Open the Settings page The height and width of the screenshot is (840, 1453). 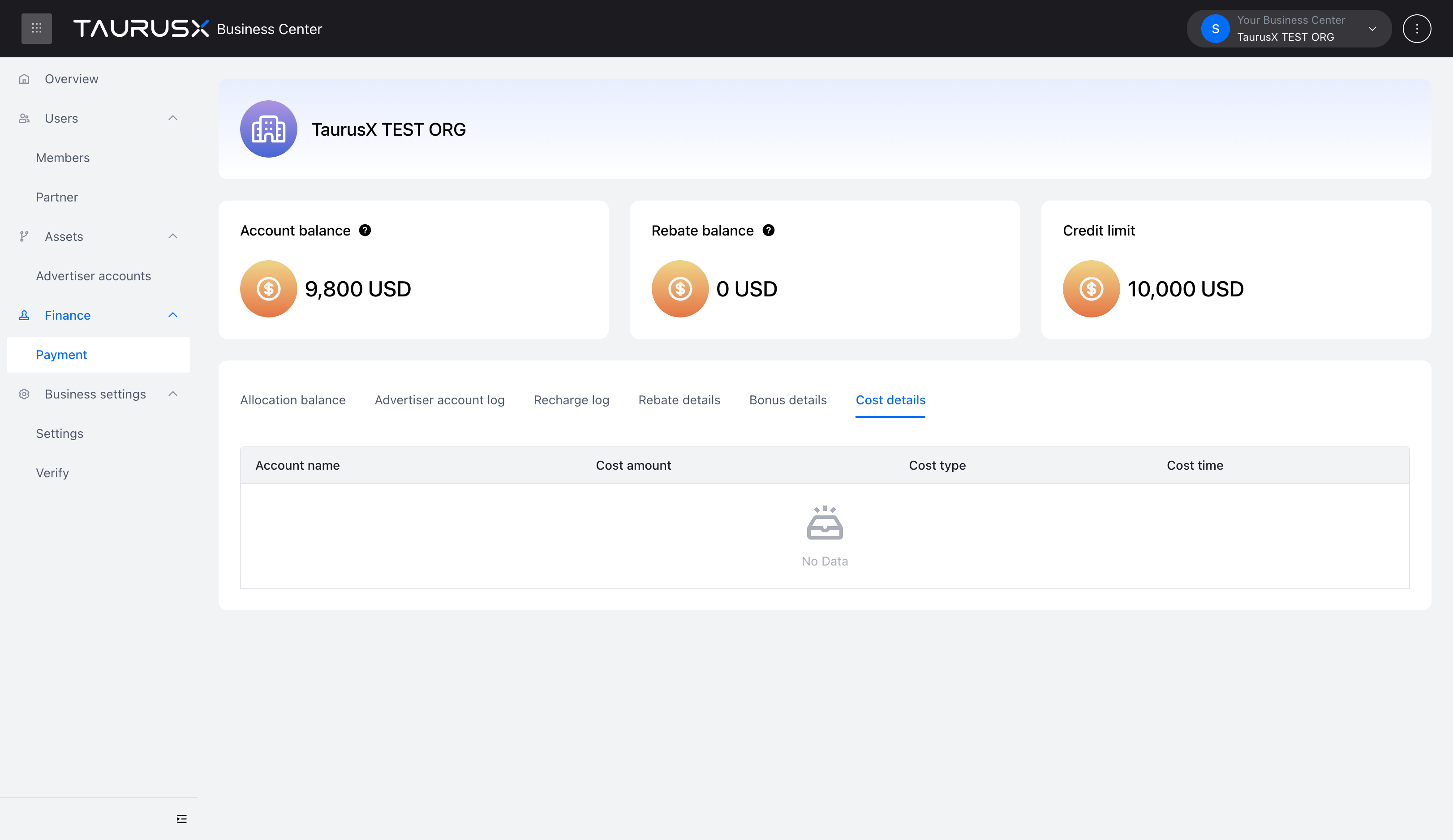pos(60,433)
